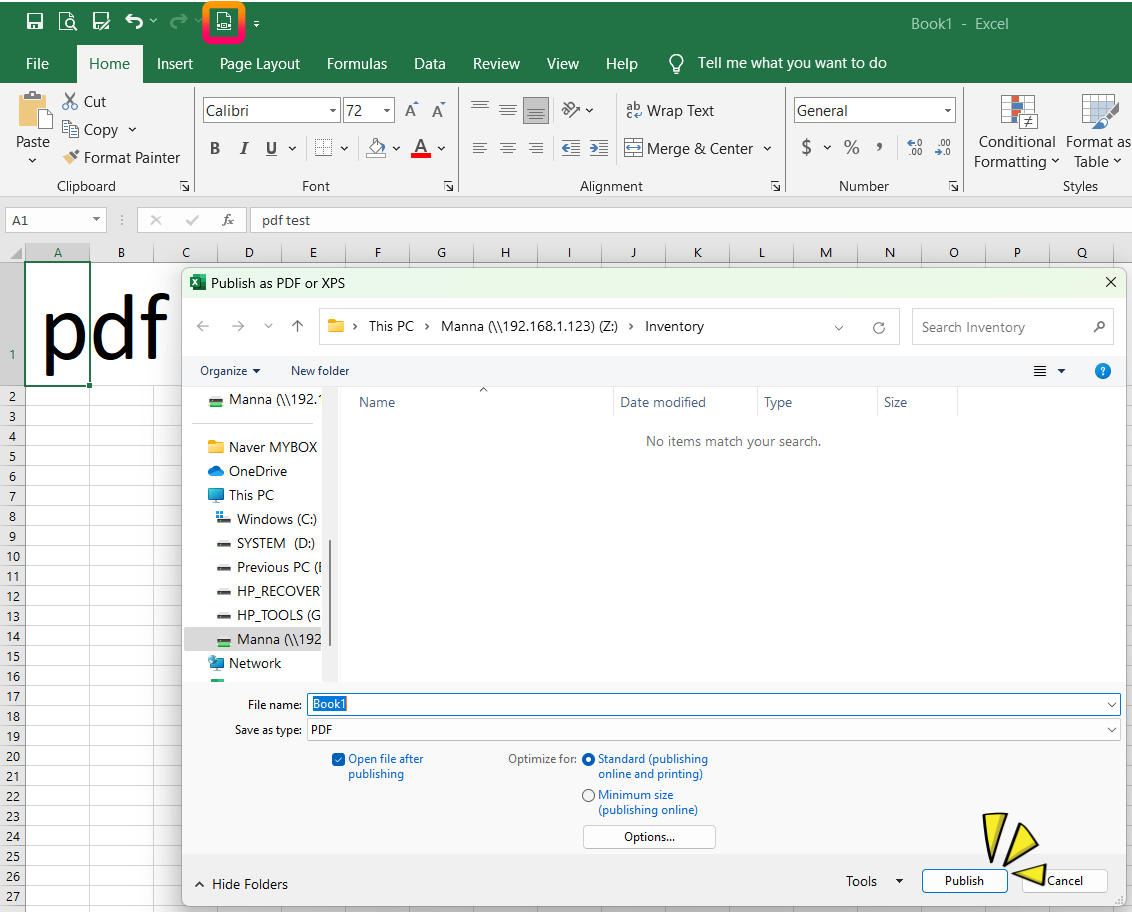Viewport: 1132px width, 912px height.
Task: Uncheck Open file after publishing
Action: tap(338, 759)
